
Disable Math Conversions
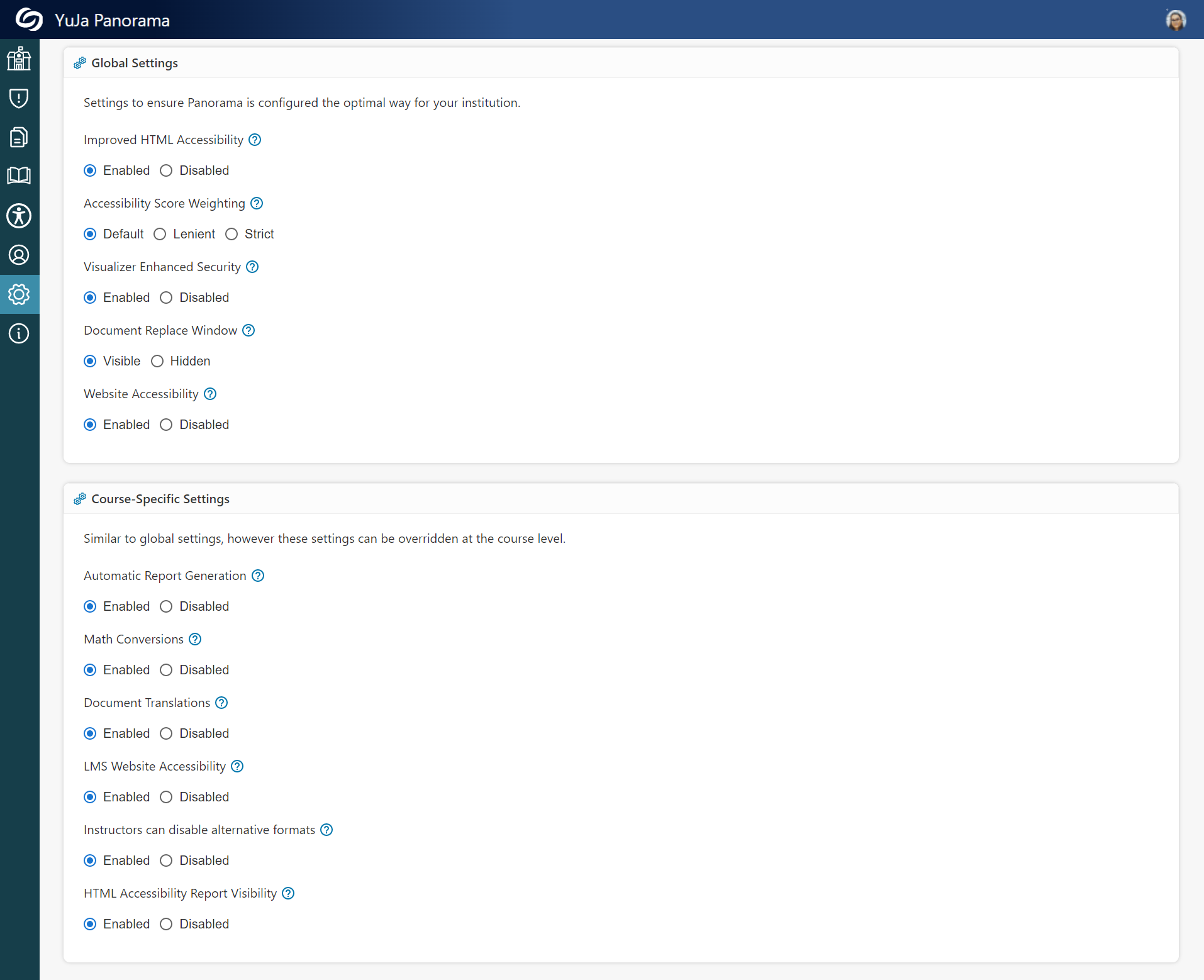point(166,670)
